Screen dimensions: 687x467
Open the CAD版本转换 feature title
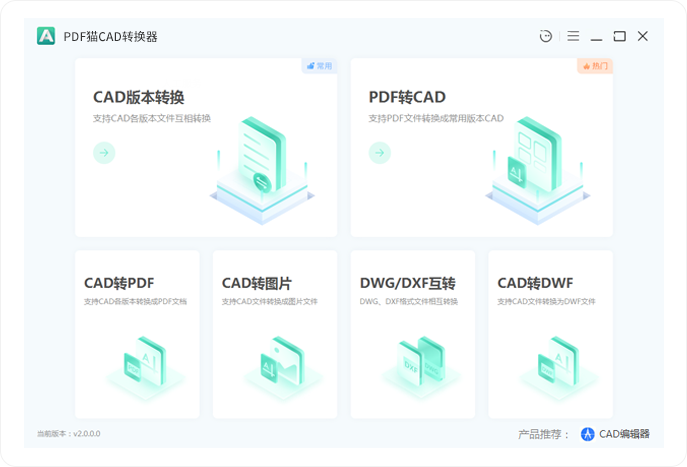(x=139, y=97)
